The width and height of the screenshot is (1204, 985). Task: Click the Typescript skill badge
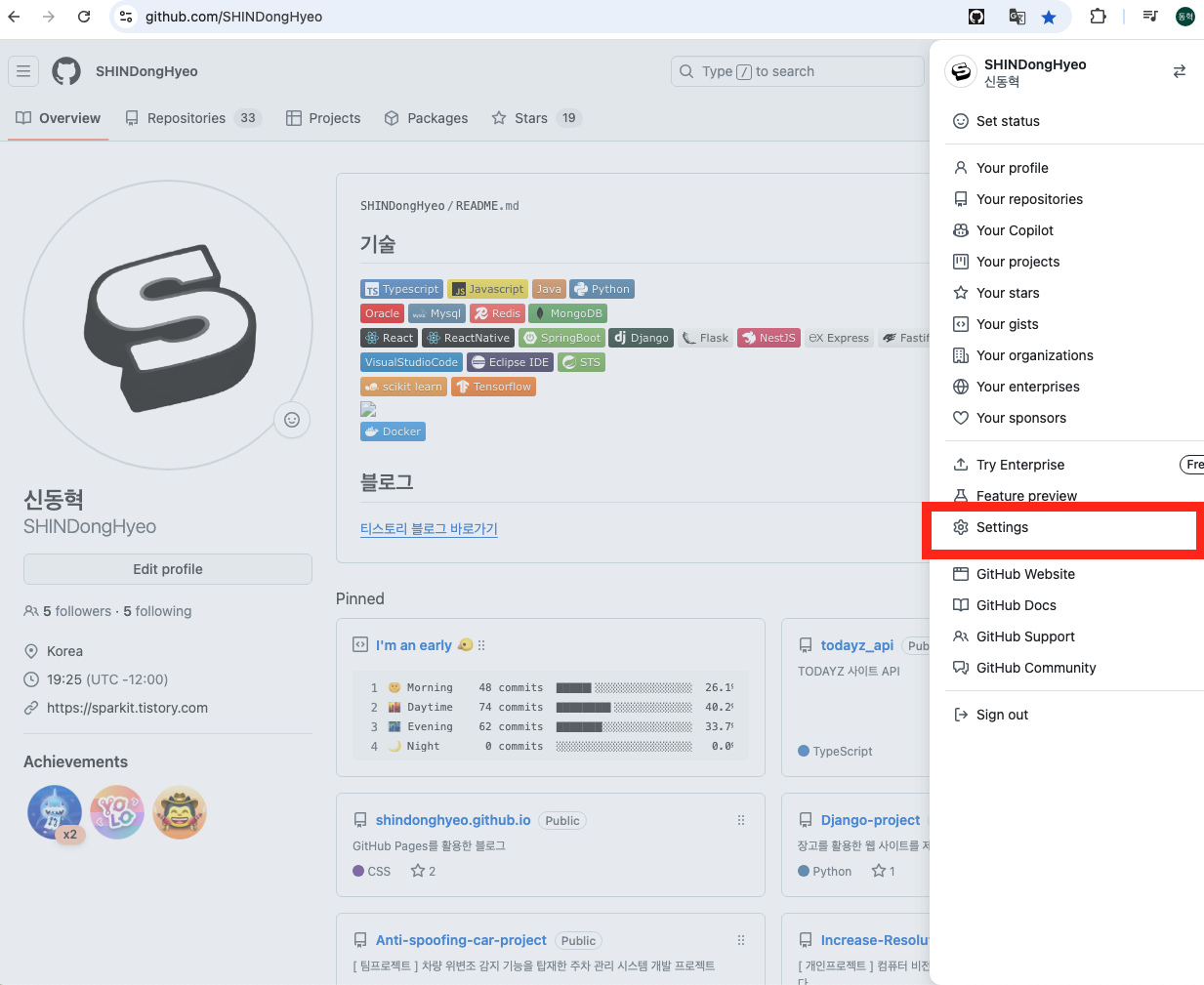402,289
